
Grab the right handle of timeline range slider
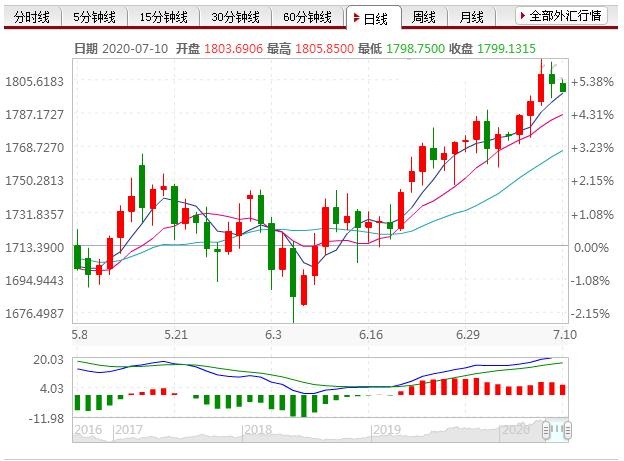click(x=568, y=430)
